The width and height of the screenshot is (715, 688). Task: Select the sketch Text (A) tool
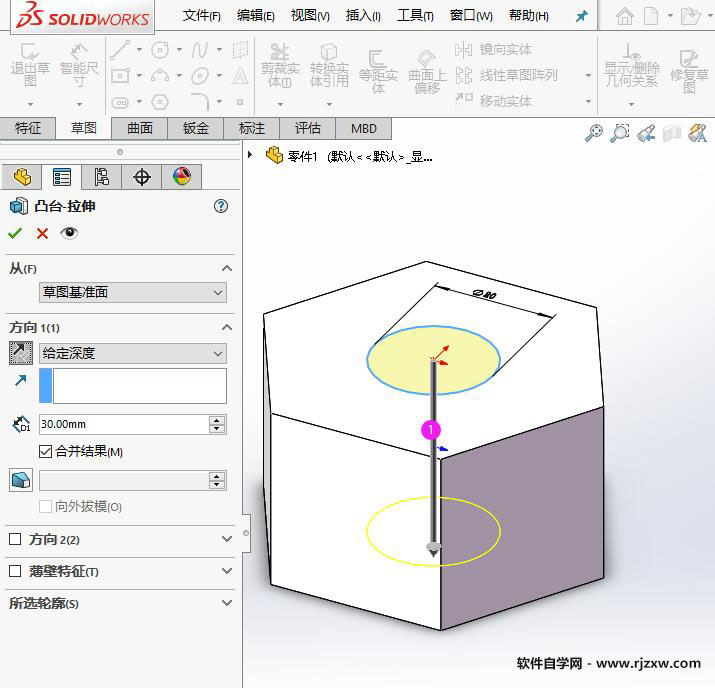click(240, 76)
